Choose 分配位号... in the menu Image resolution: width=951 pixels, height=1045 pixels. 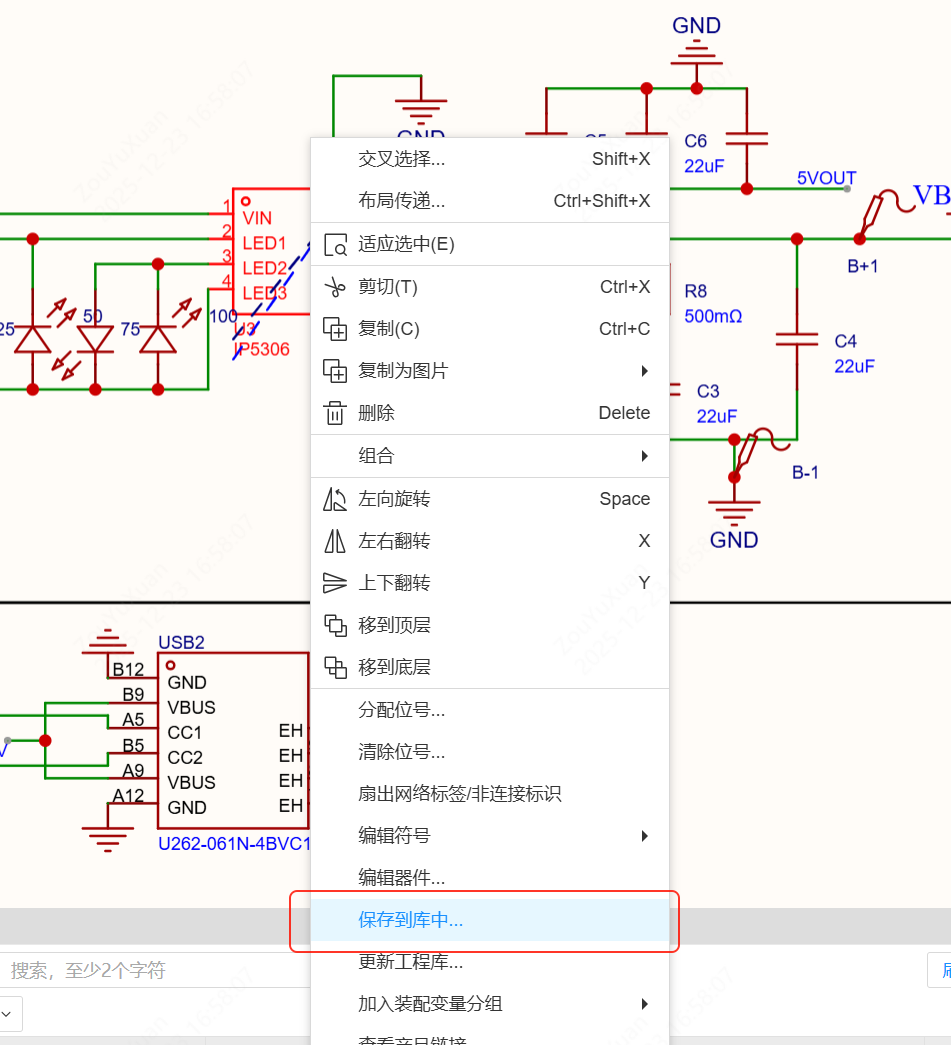402,710
